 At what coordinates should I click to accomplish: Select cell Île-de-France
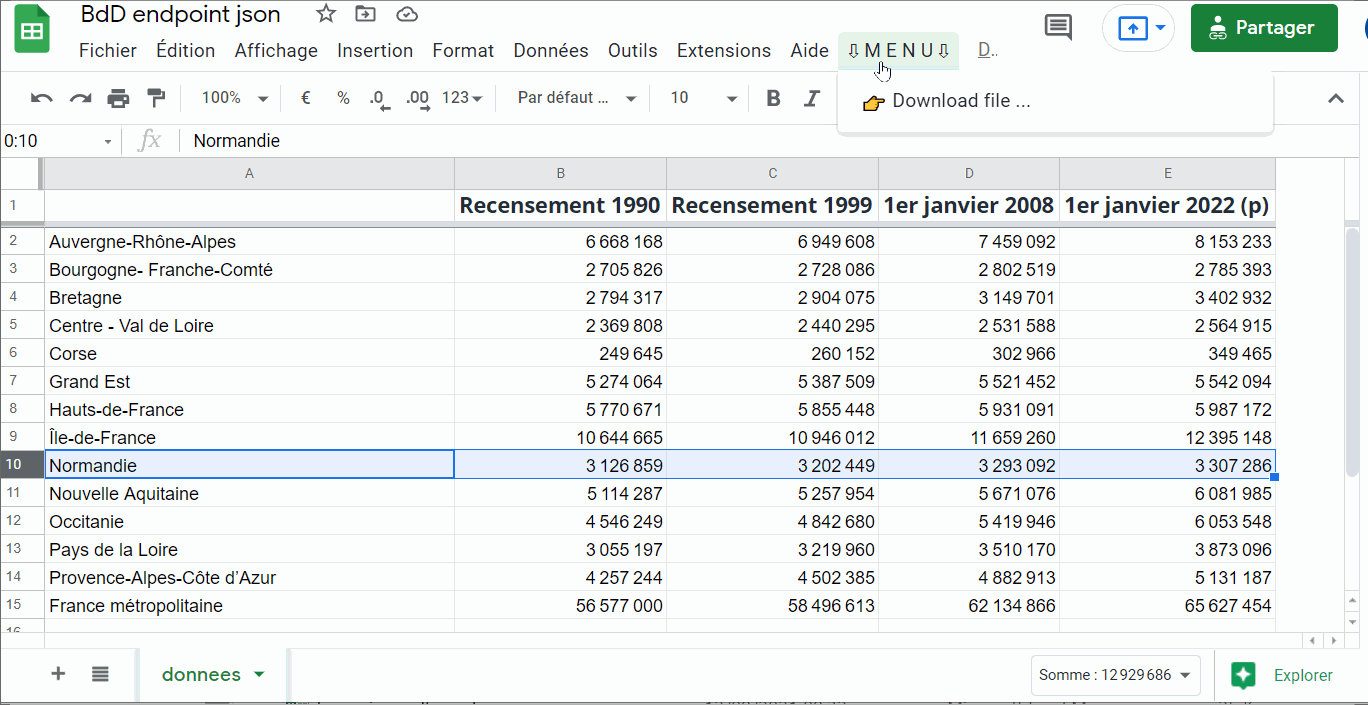249,438
